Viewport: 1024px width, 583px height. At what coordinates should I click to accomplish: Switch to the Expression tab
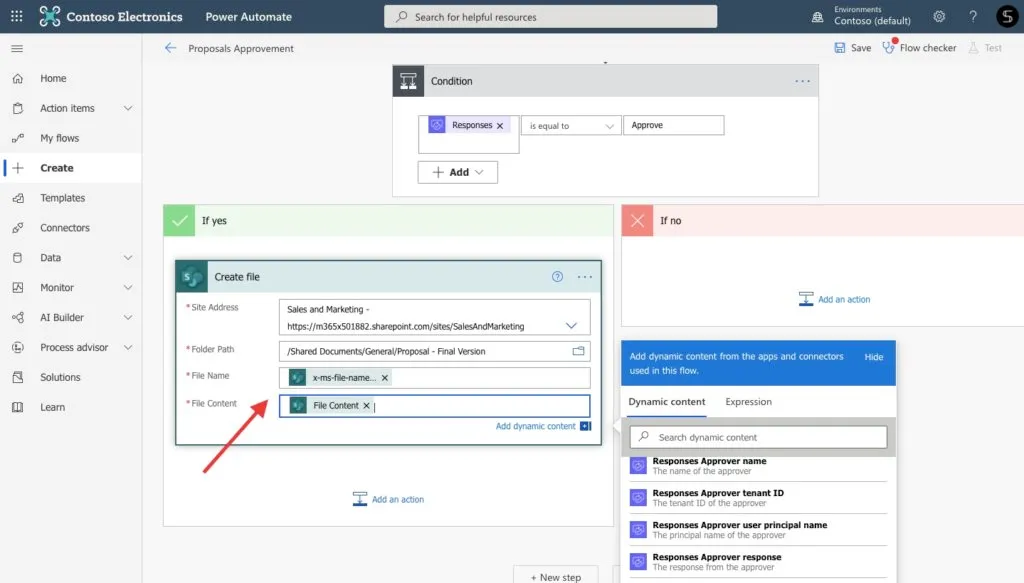(x=748, y=402)
